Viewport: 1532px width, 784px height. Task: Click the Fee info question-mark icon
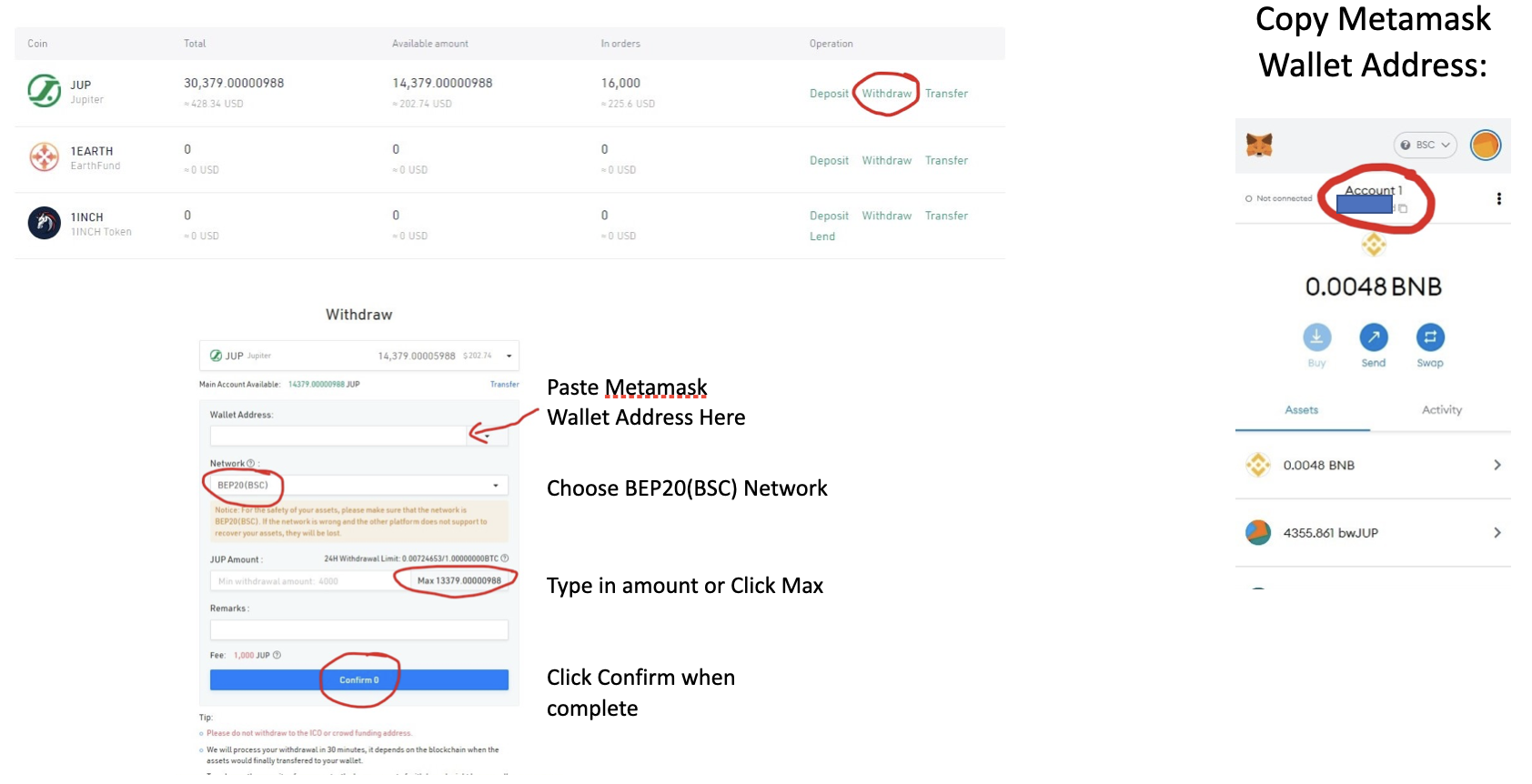pos(277,655)
